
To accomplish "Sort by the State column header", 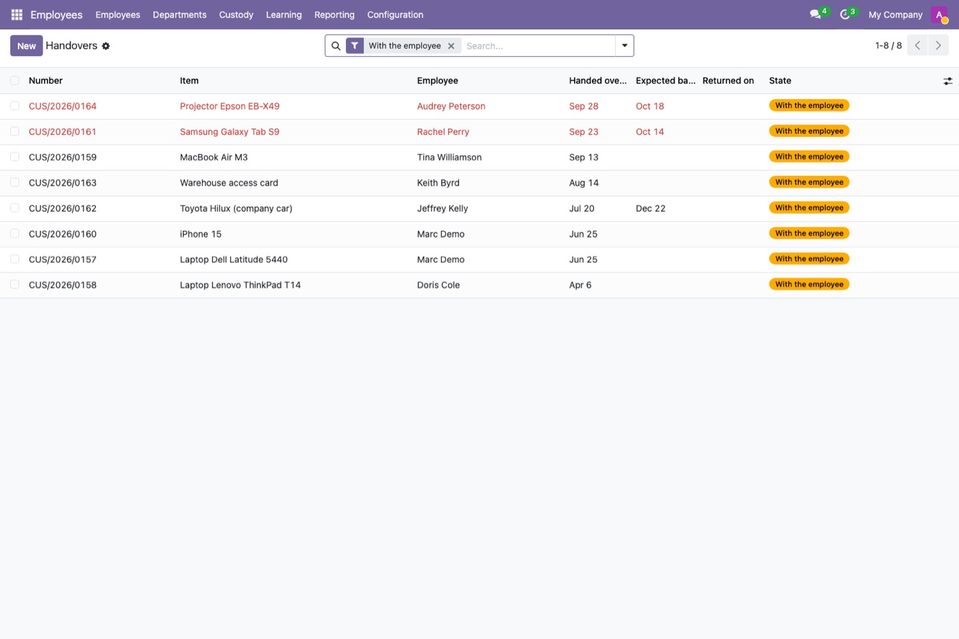I will point(780,81).
